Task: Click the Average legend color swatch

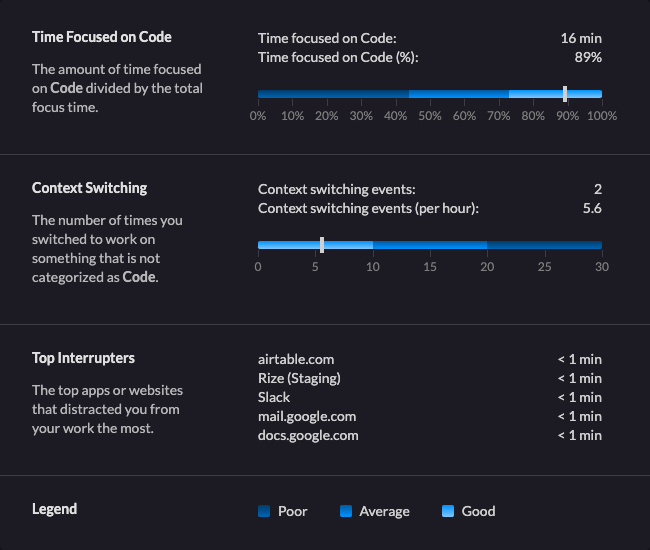Action: (346, 511)
